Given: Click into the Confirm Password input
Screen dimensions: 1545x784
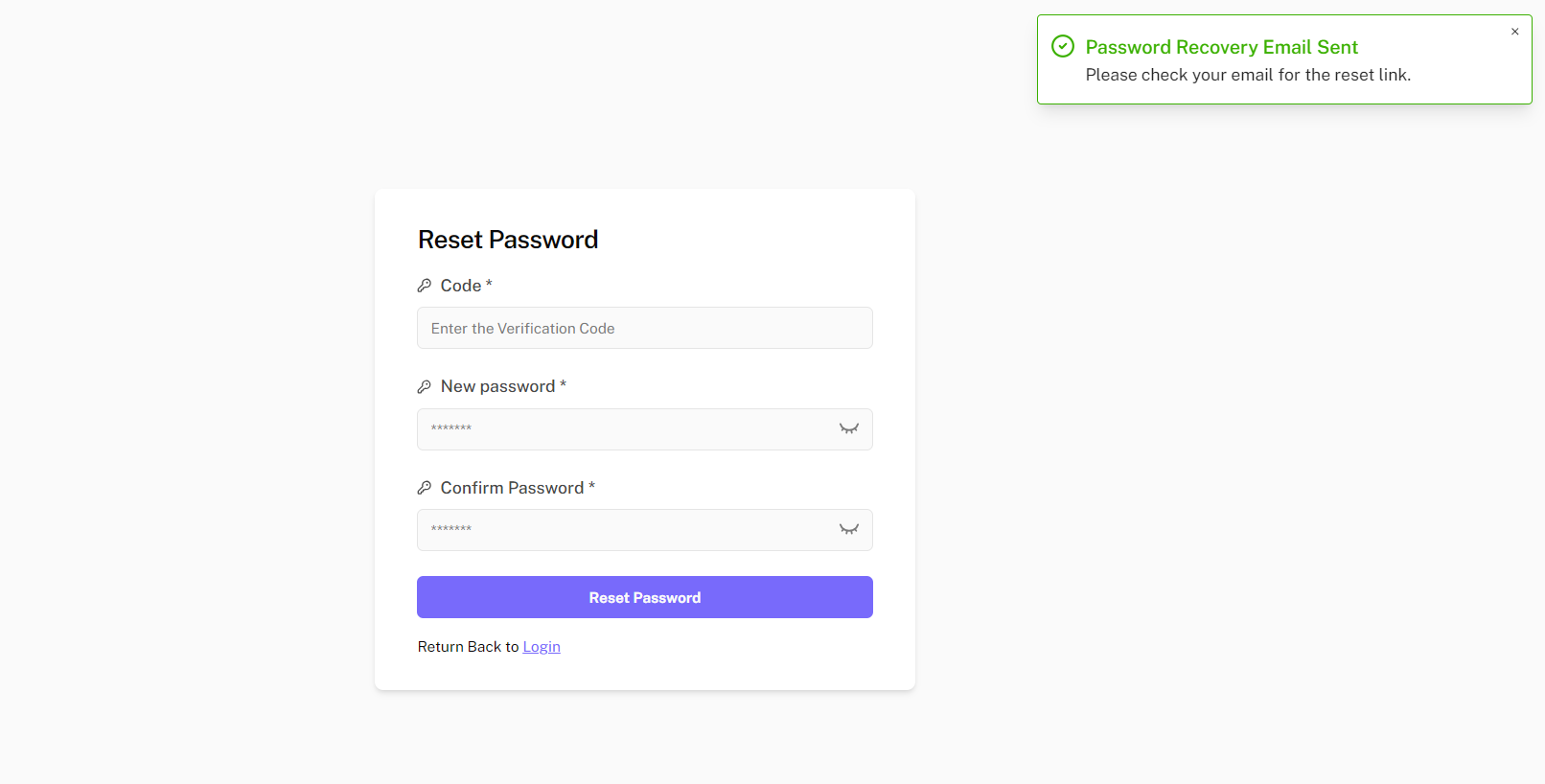Looking at the screenshot, I should (623, 529).
